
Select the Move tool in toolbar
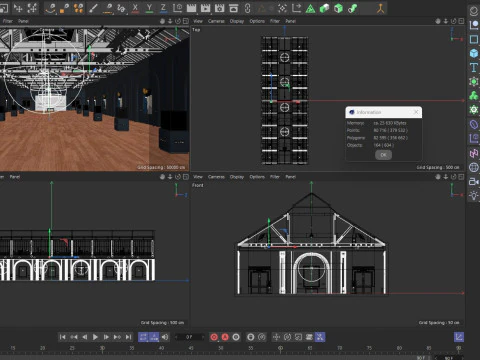point(18,8)
